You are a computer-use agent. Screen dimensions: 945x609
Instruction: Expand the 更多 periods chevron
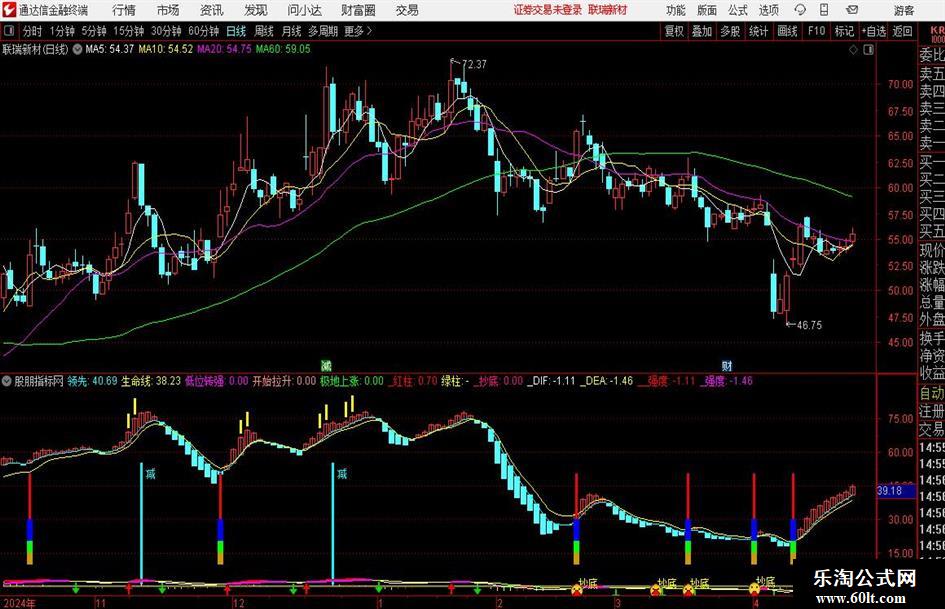click(369, 31)
